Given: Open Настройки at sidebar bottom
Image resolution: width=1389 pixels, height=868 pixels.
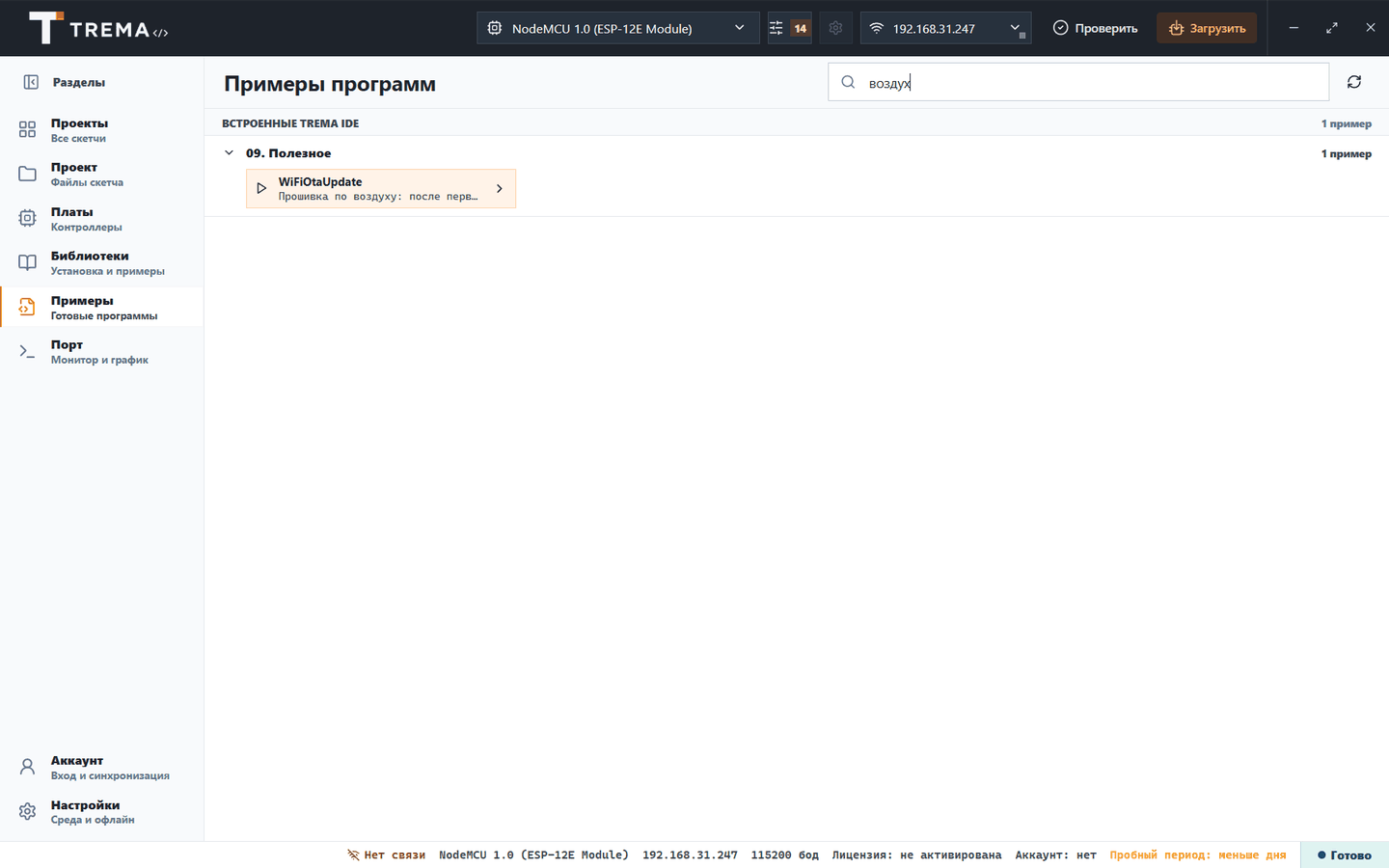Looking at the screenshot, I should 101,812.
